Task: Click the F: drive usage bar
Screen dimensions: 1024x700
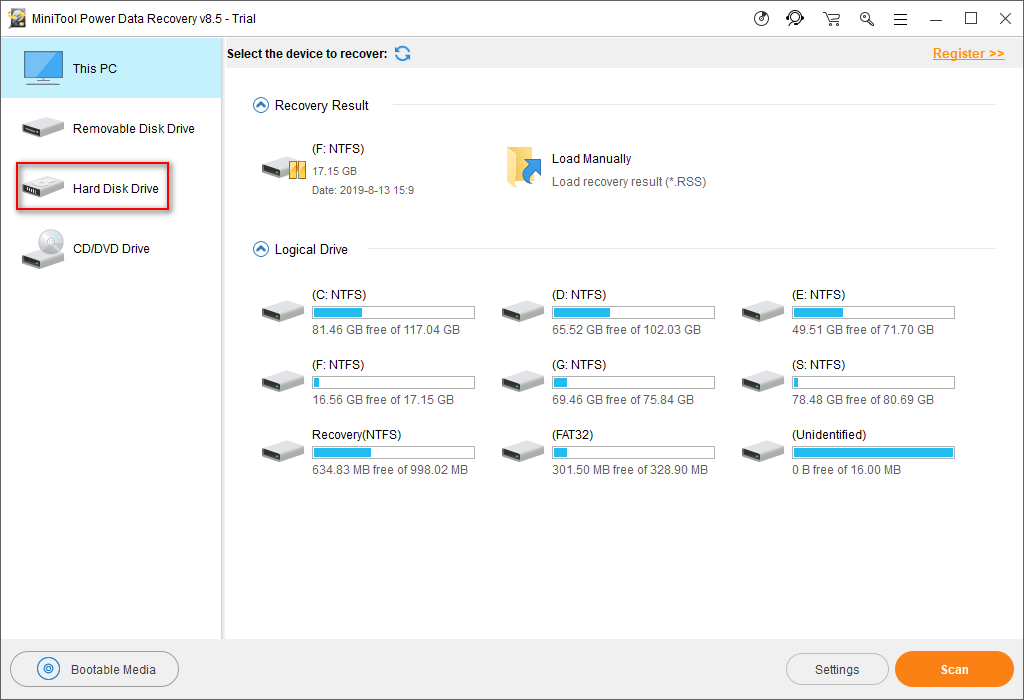Action: click(393, 382)
